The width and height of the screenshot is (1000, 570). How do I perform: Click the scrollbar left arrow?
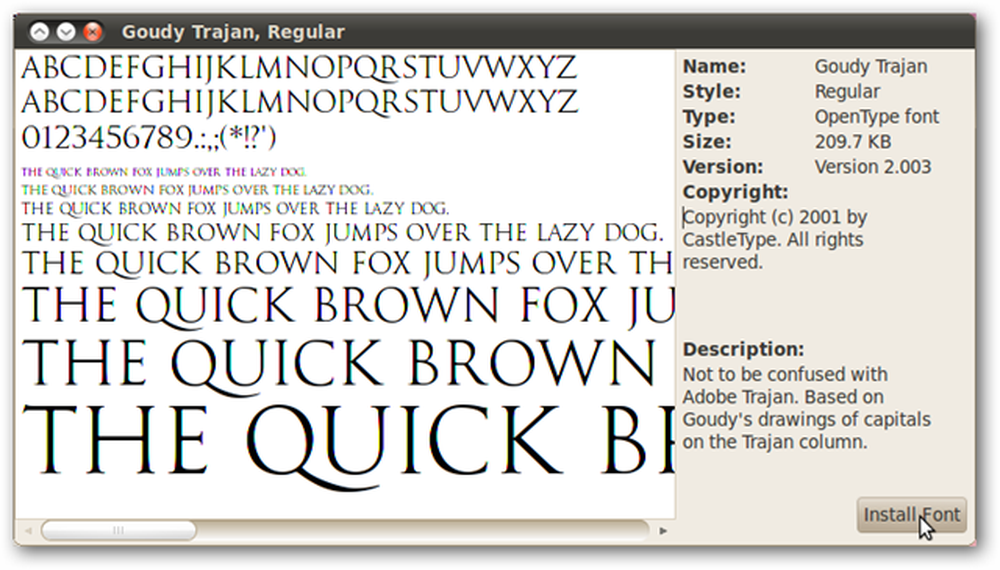28,530
